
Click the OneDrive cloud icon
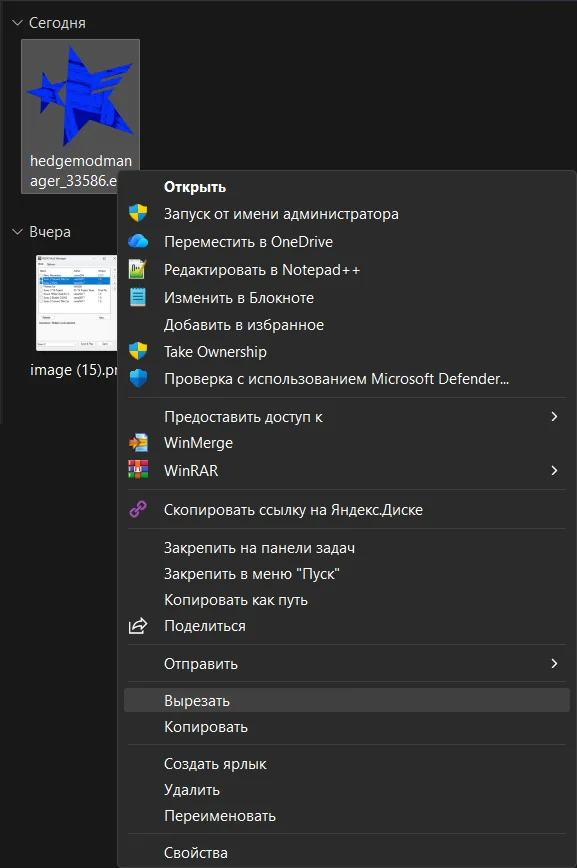click(x=138, y=241)
